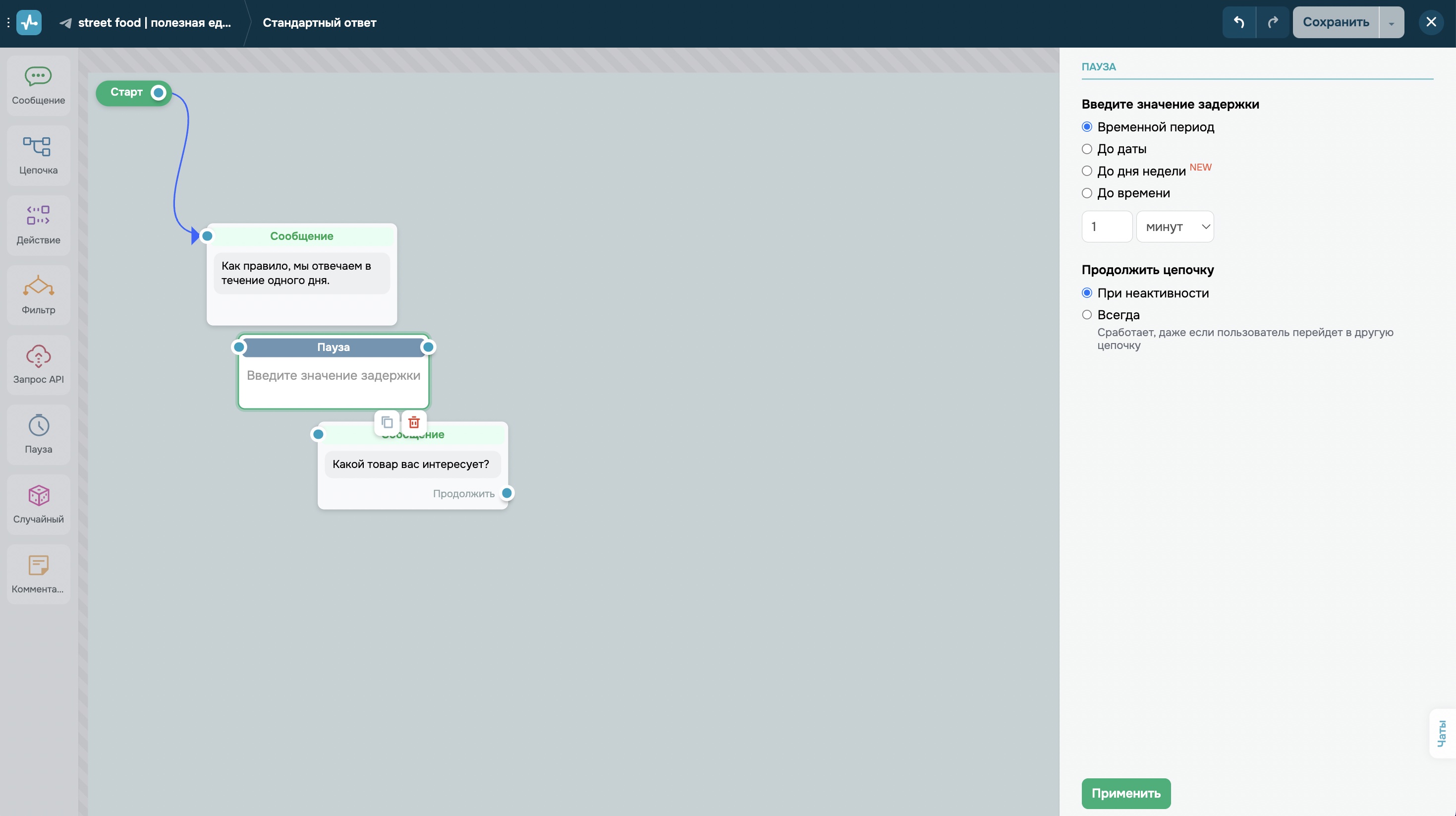Insert a Пауза block from sidebar
This screenshot has width=1456, height=816.
click(x=39, y=434)
